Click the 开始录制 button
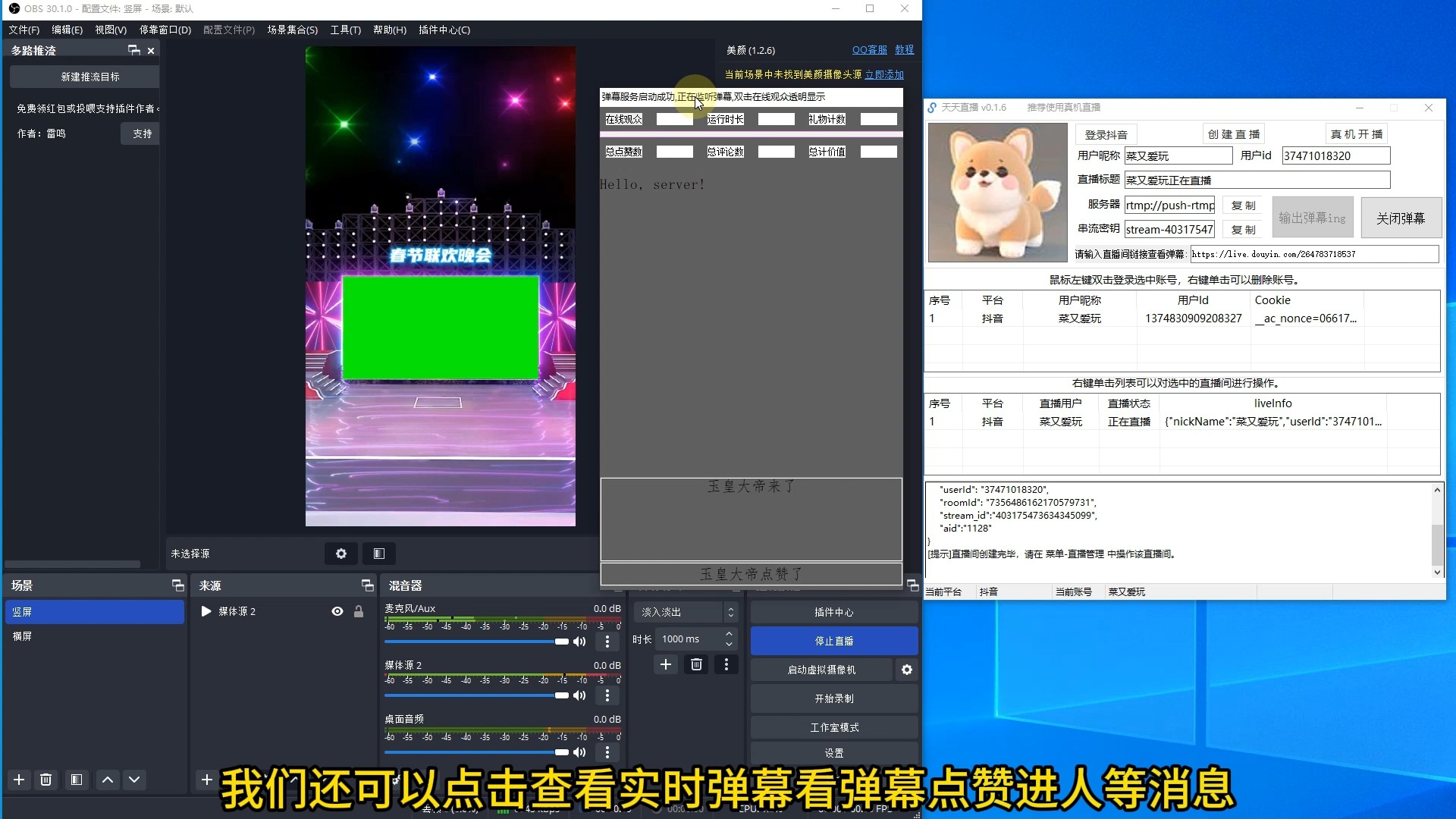The height and width of the screenshot is (819, 1456). pyautogui.click(x=834, y=698)
